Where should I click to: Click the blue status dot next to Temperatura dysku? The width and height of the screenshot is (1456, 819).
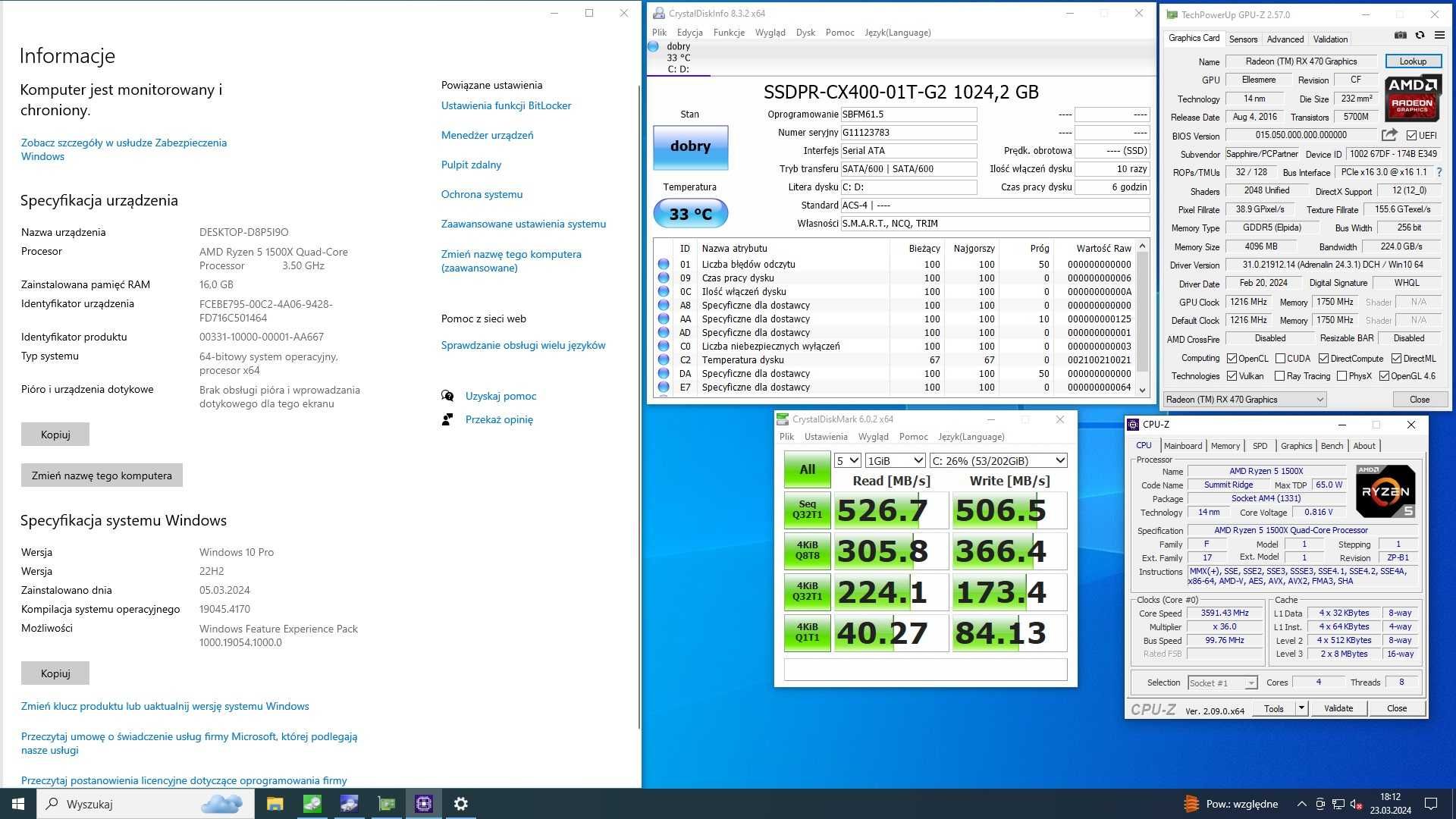click(x=664, y=359)
